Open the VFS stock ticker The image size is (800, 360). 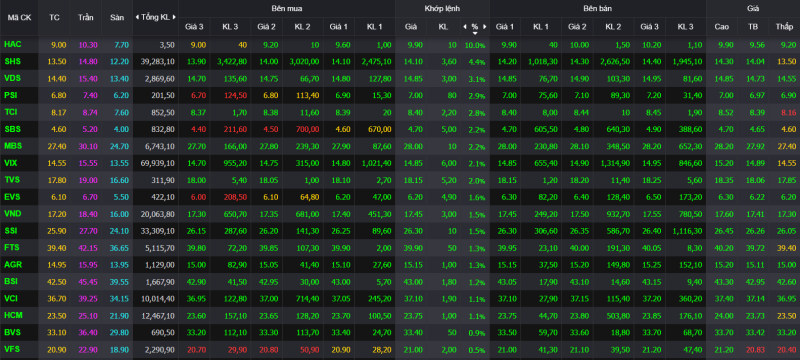pyautogui.click(x=12, y=349)
